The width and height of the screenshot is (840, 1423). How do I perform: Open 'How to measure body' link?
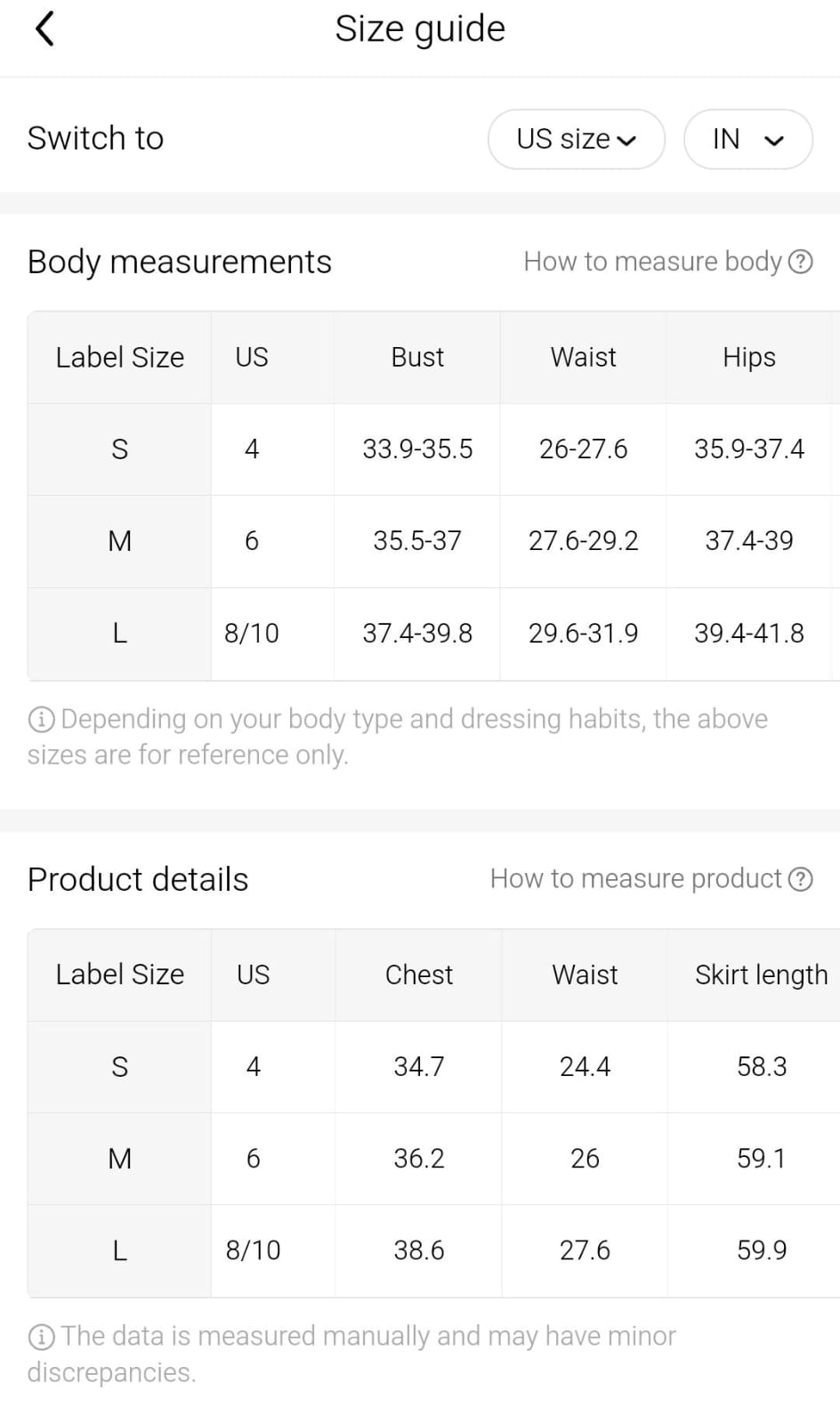pyautogui.click(x=652, y=262)
